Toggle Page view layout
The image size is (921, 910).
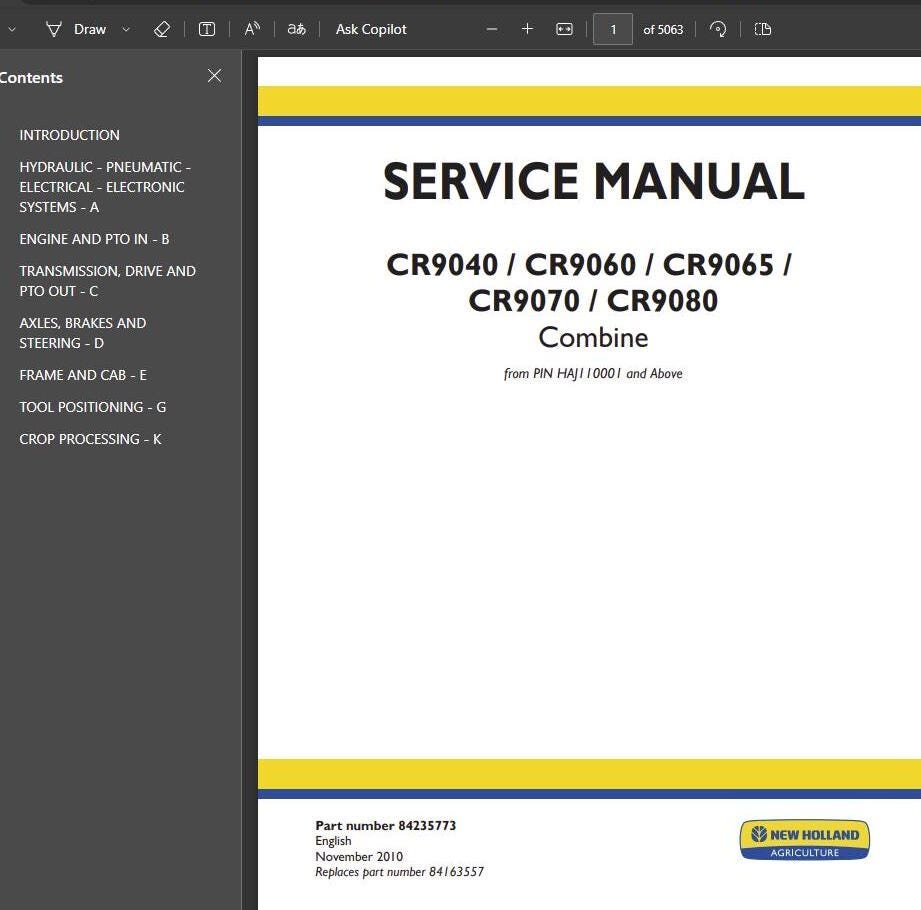762,29
